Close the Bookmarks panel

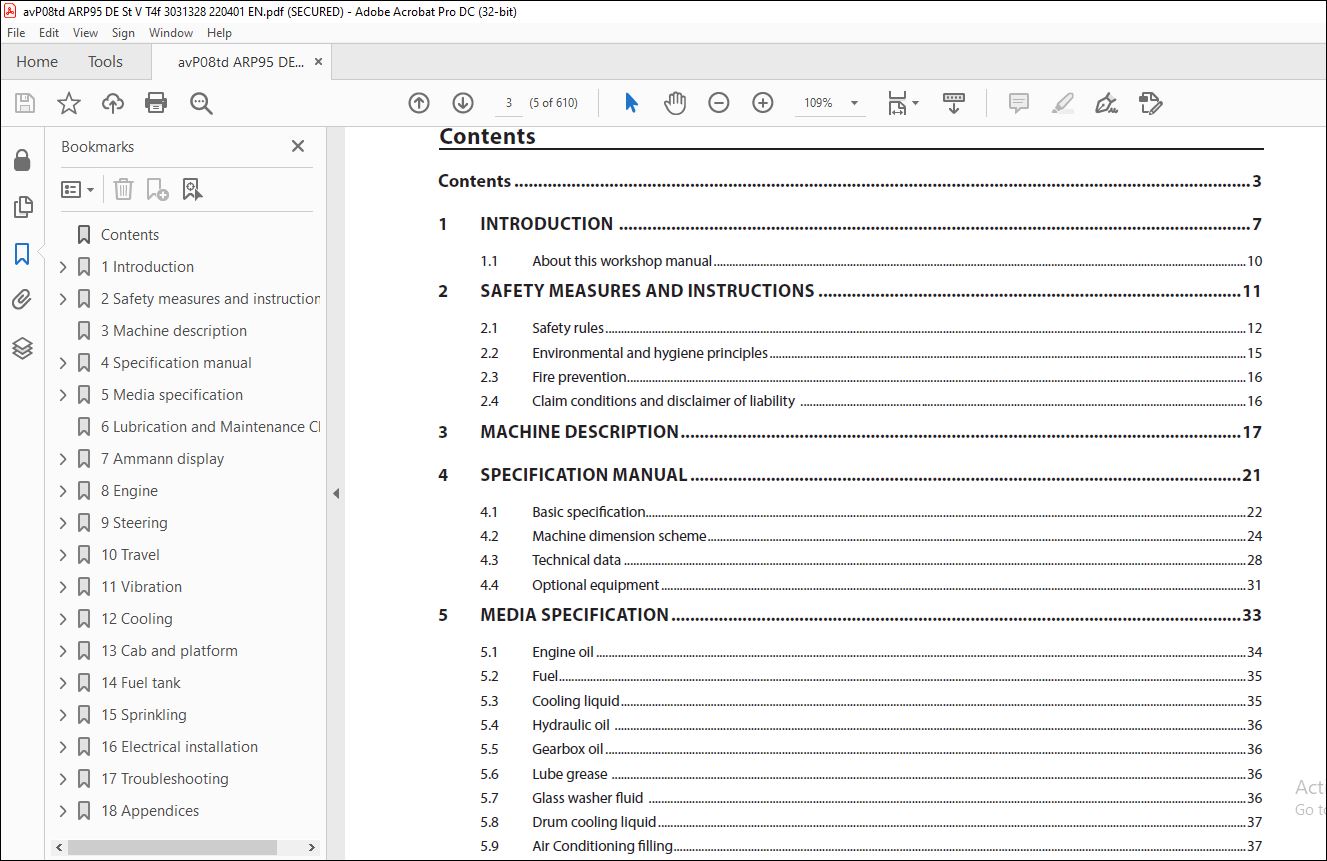point(298,146)
